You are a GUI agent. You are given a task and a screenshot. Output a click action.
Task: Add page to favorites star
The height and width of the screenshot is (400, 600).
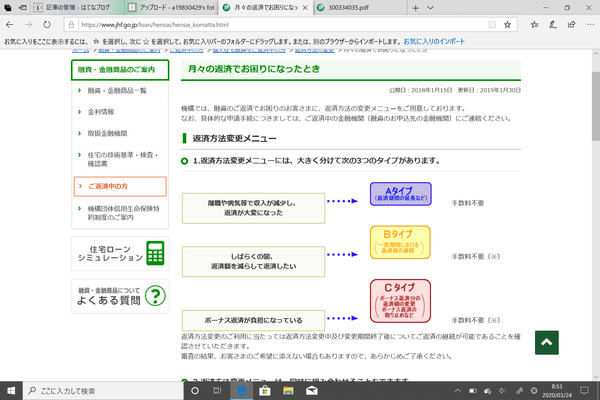[507, 25]
